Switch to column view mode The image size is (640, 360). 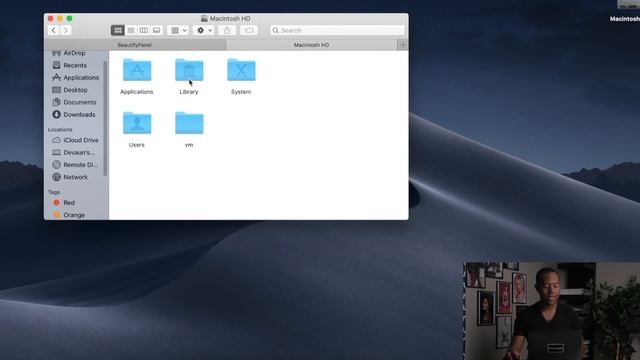click(144, 30)
